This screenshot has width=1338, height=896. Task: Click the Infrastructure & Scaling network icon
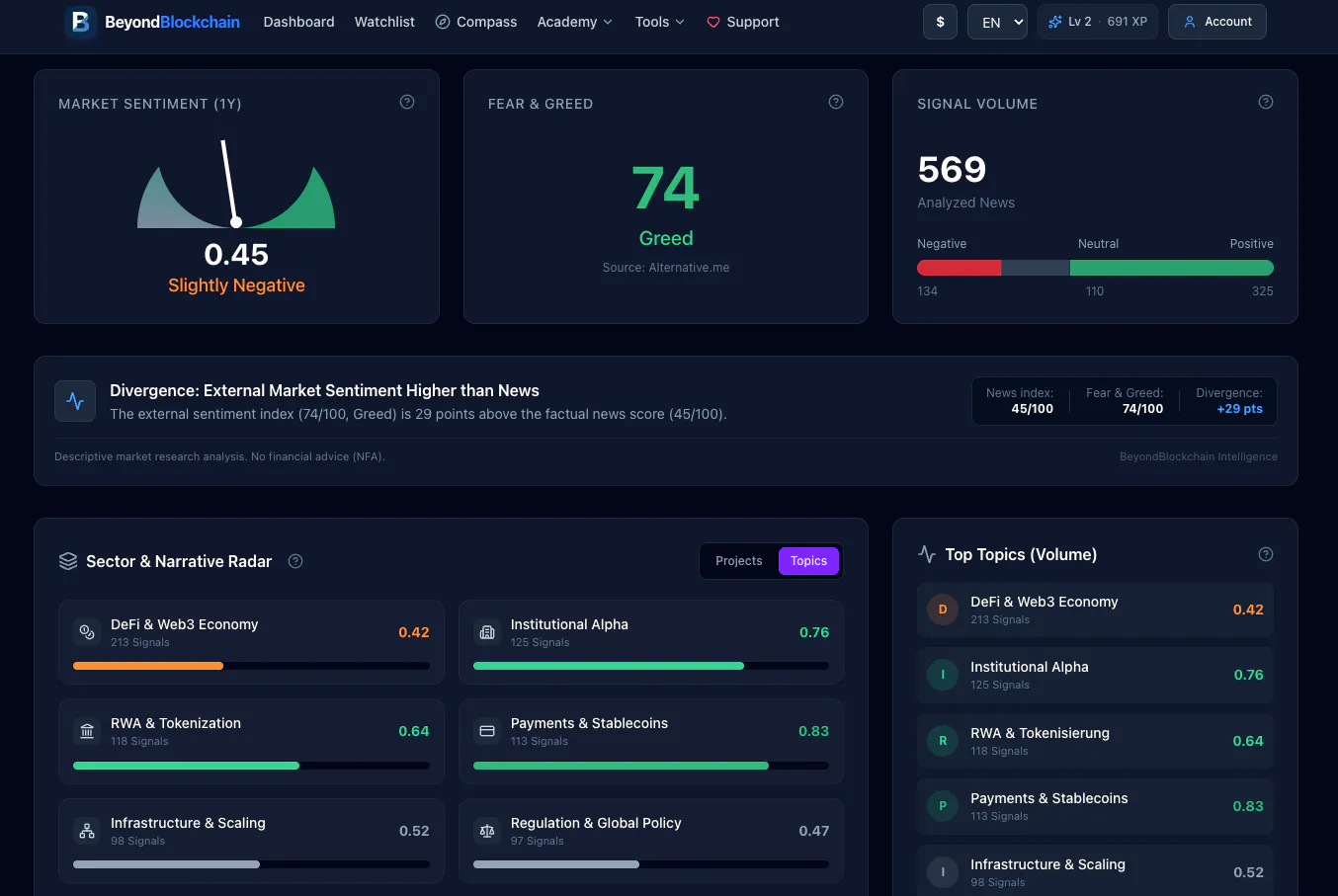pos(87,831)
